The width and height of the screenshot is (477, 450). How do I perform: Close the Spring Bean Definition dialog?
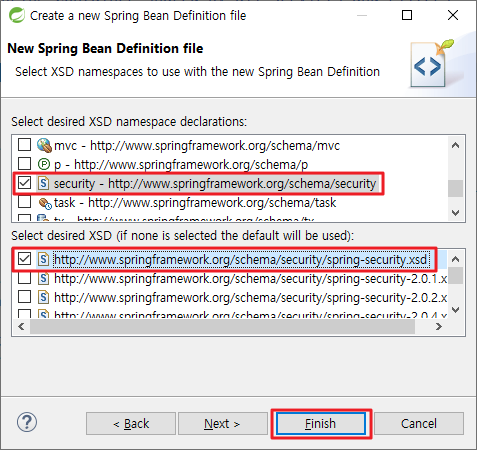click(x=453, y=15)
